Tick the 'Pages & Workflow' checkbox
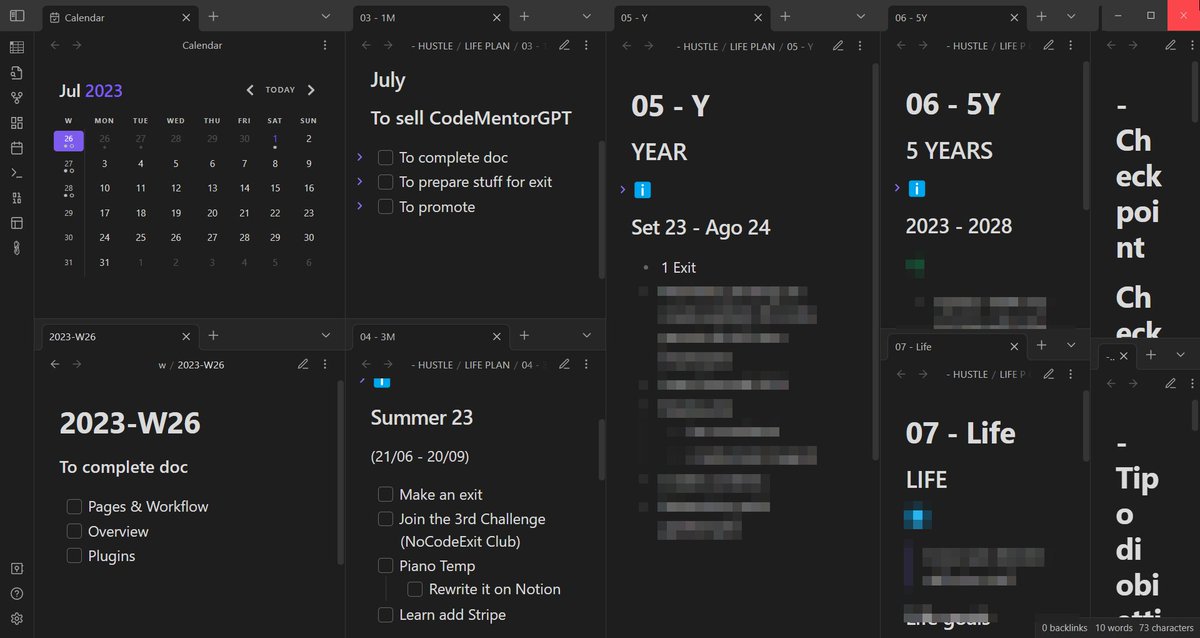The width and height of the screenshot is (1200, 638). tap(74, 506)
